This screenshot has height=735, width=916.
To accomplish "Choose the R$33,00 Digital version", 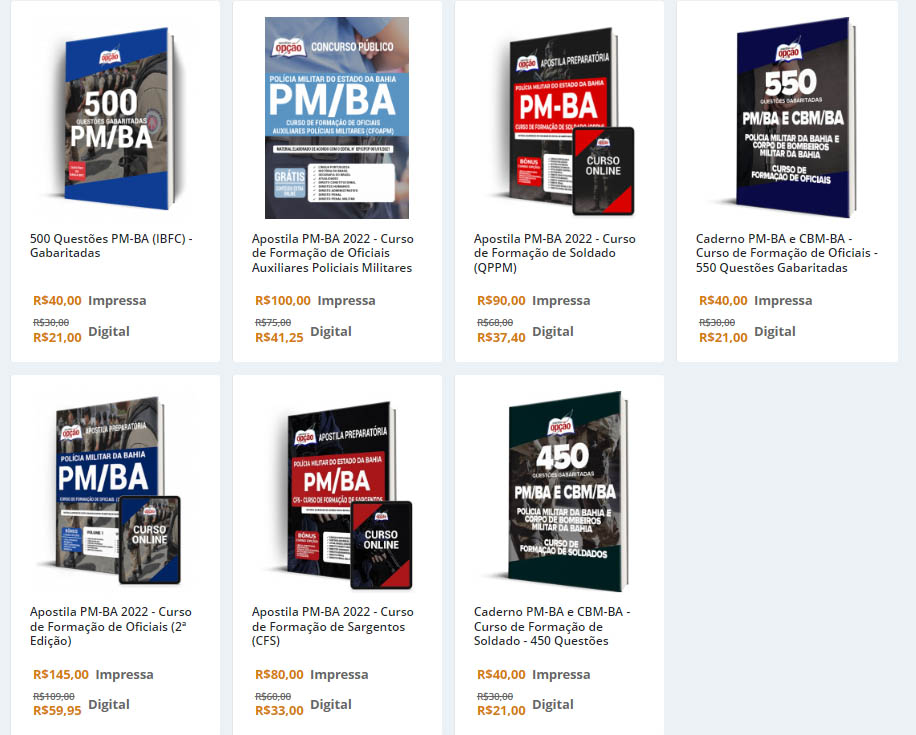I will 303,705.
